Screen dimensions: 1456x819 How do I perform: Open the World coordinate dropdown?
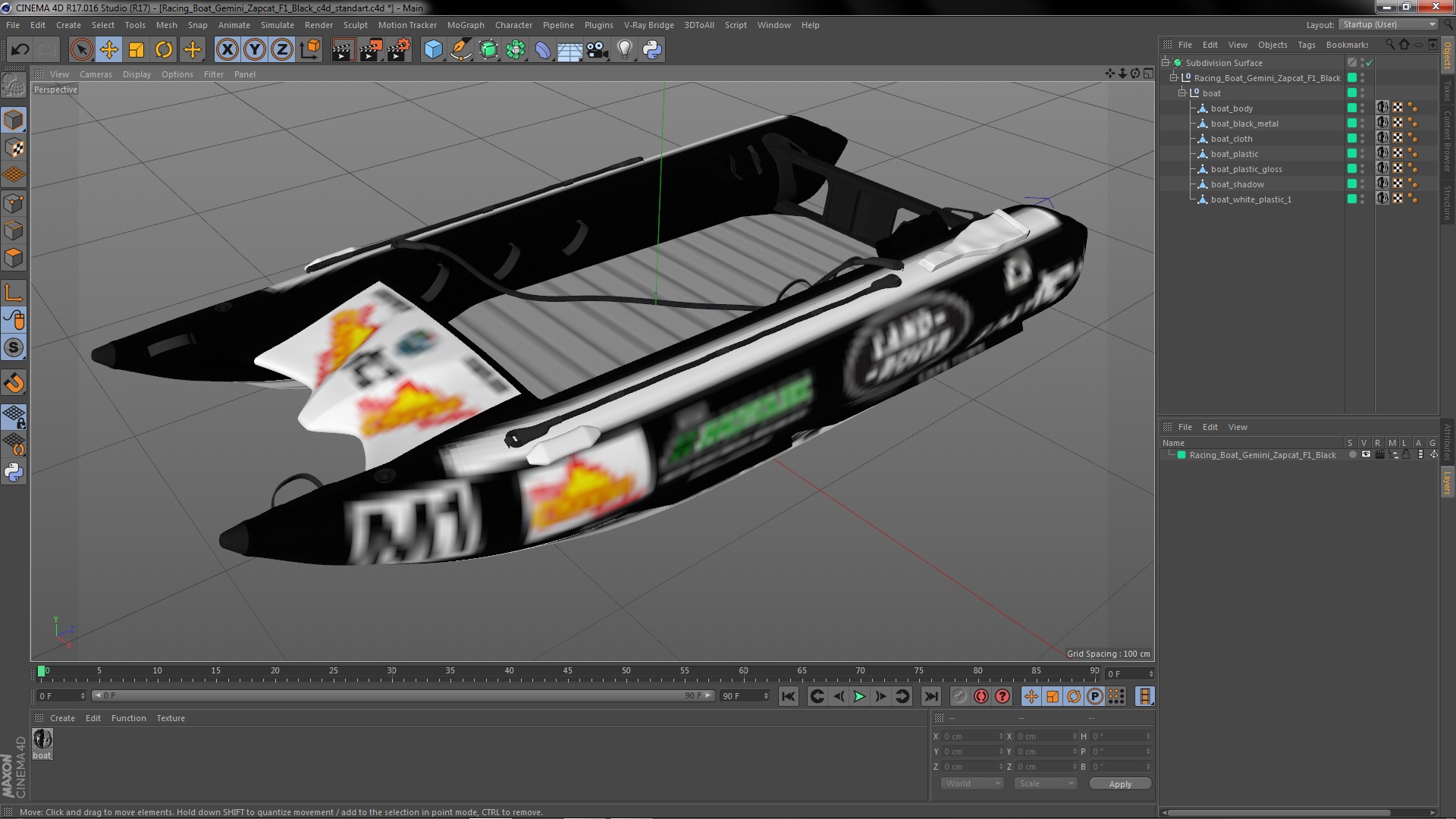973,783
